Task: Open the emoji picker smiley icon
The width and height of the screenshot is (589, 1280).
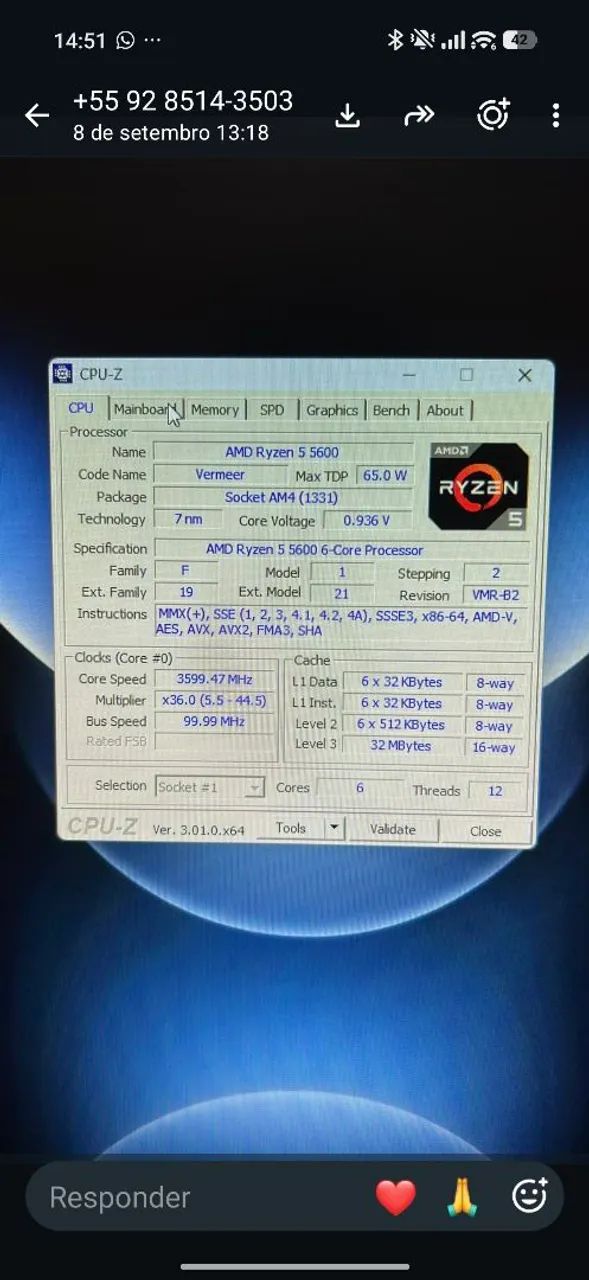Action: 529,1196
